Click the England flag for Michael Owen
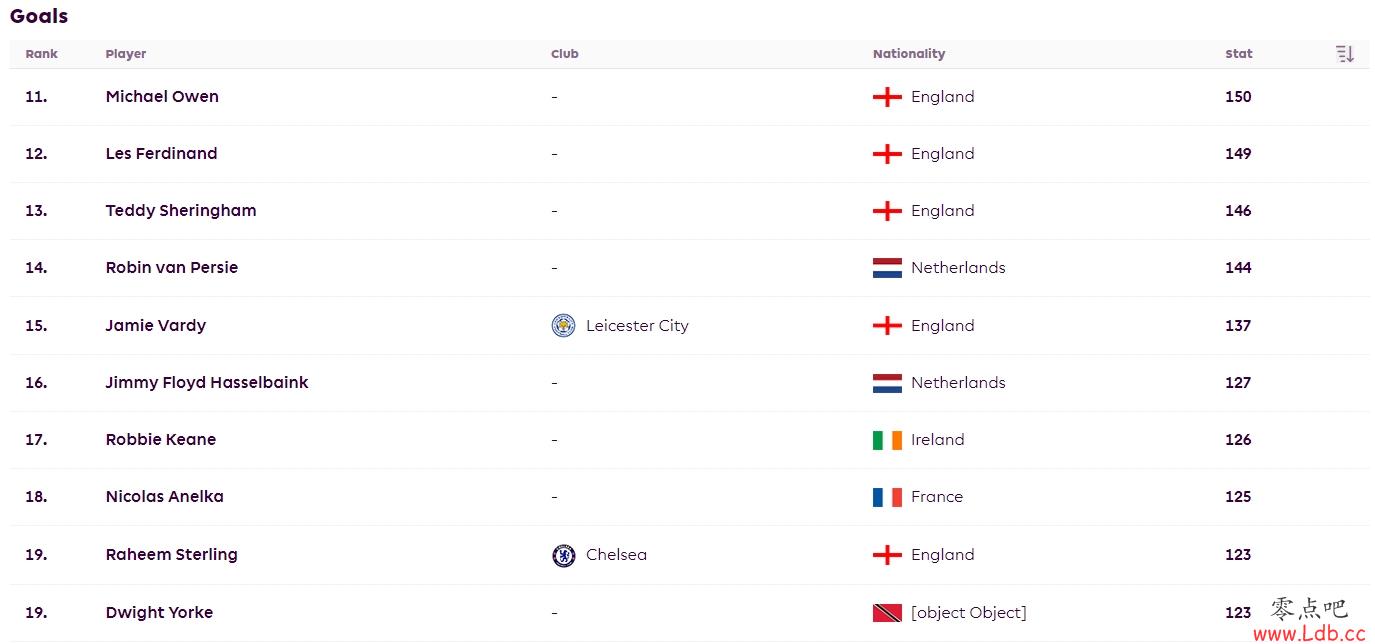This screenshot has height=644, width=1375. coord(887,97)
